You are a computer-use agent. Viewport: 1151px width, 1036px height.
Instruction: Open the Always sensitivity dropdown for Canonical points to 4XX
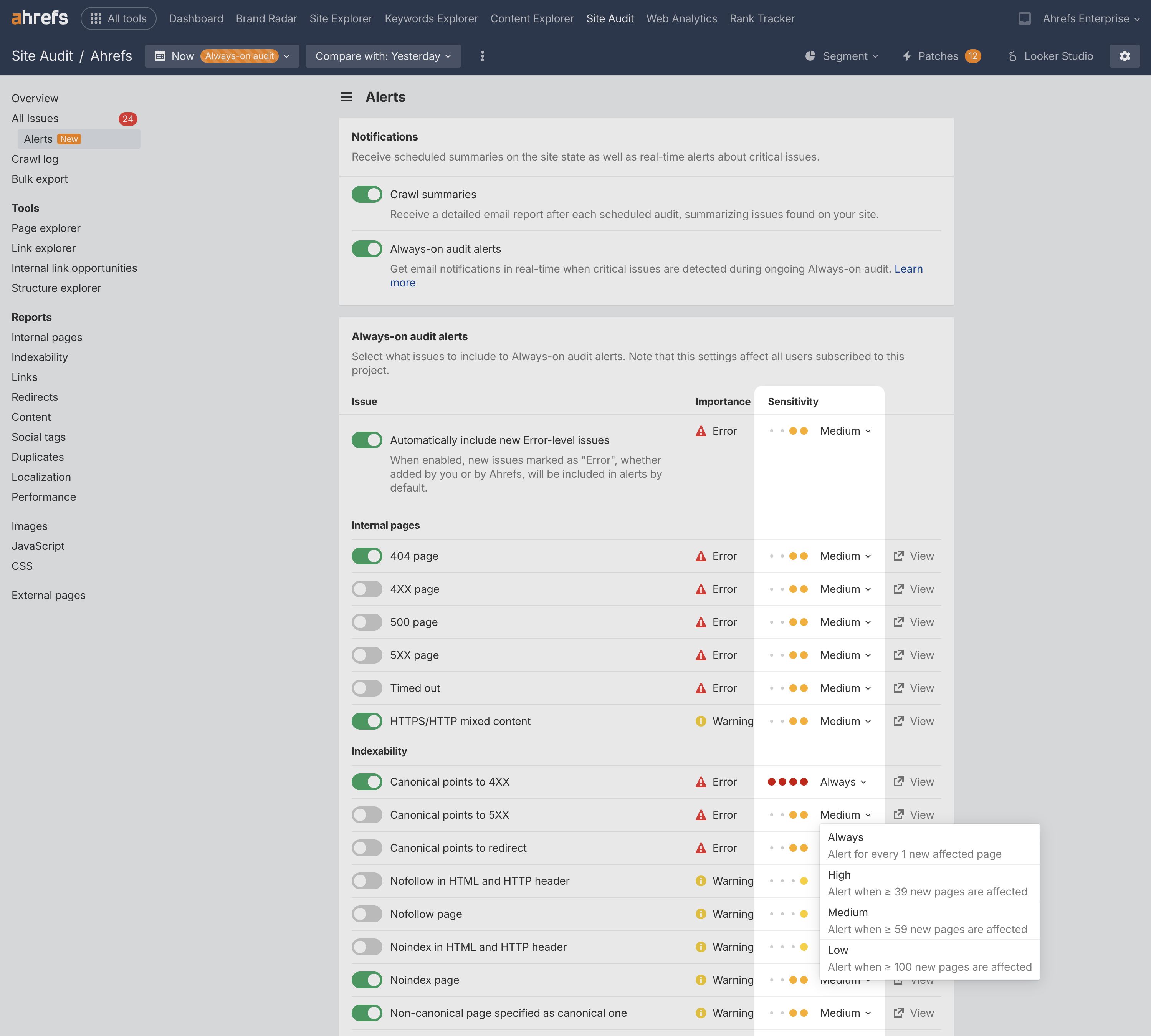843,781
